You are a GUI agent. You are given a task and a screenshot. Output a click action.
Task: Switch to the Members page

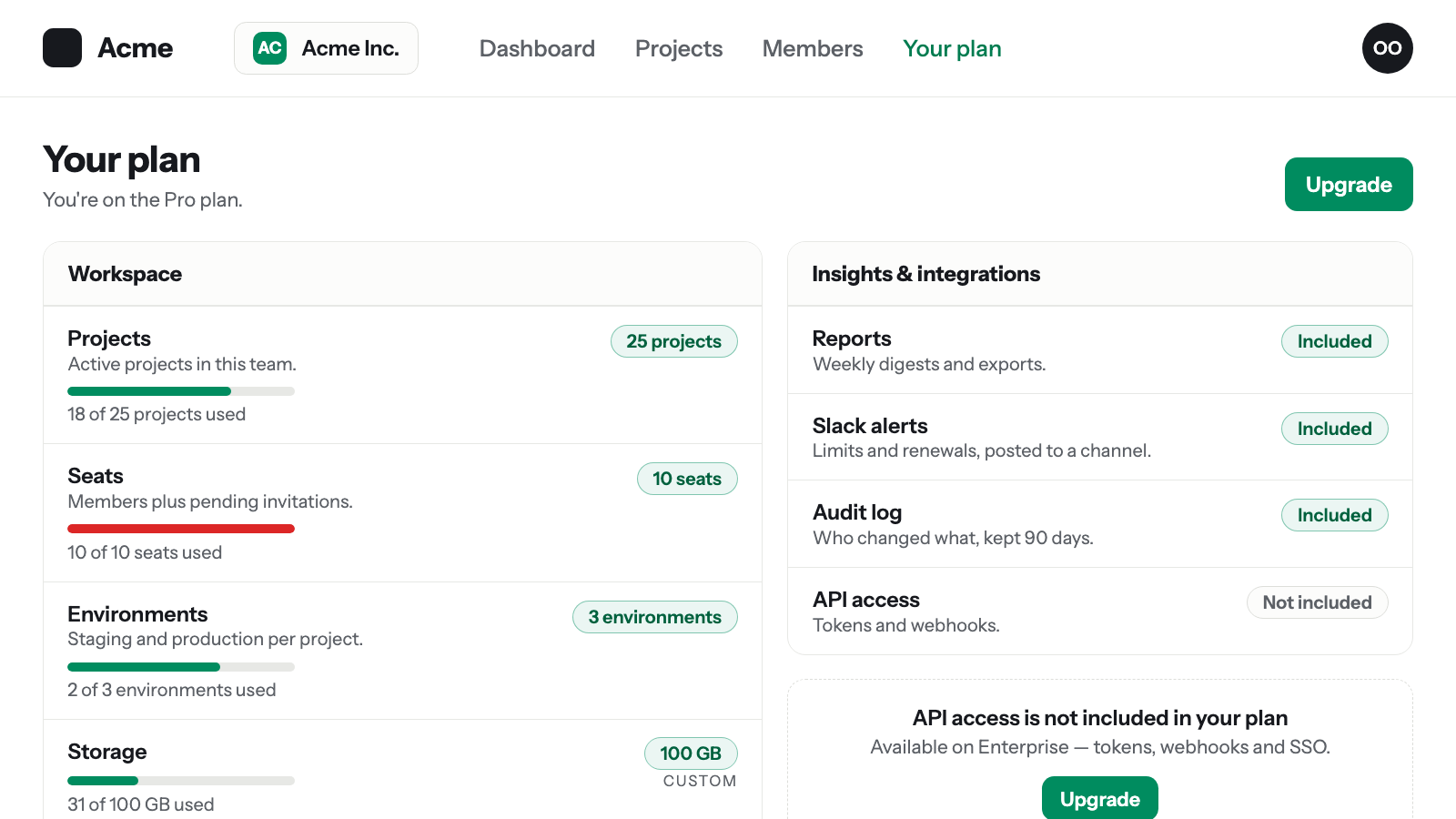coord(813,48)
